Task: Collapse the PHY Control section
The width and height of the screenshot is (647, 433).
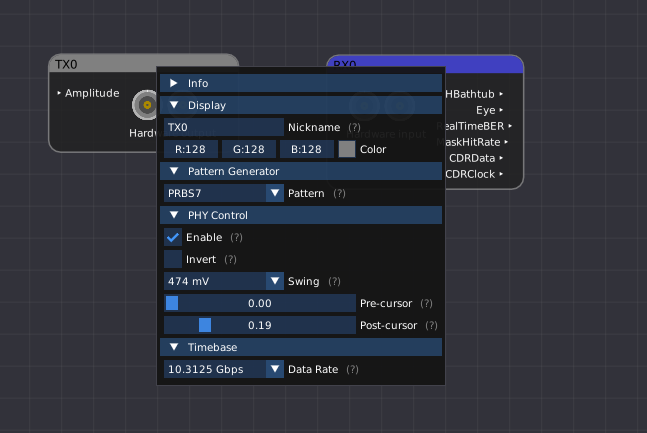Action: pos(301,215)
